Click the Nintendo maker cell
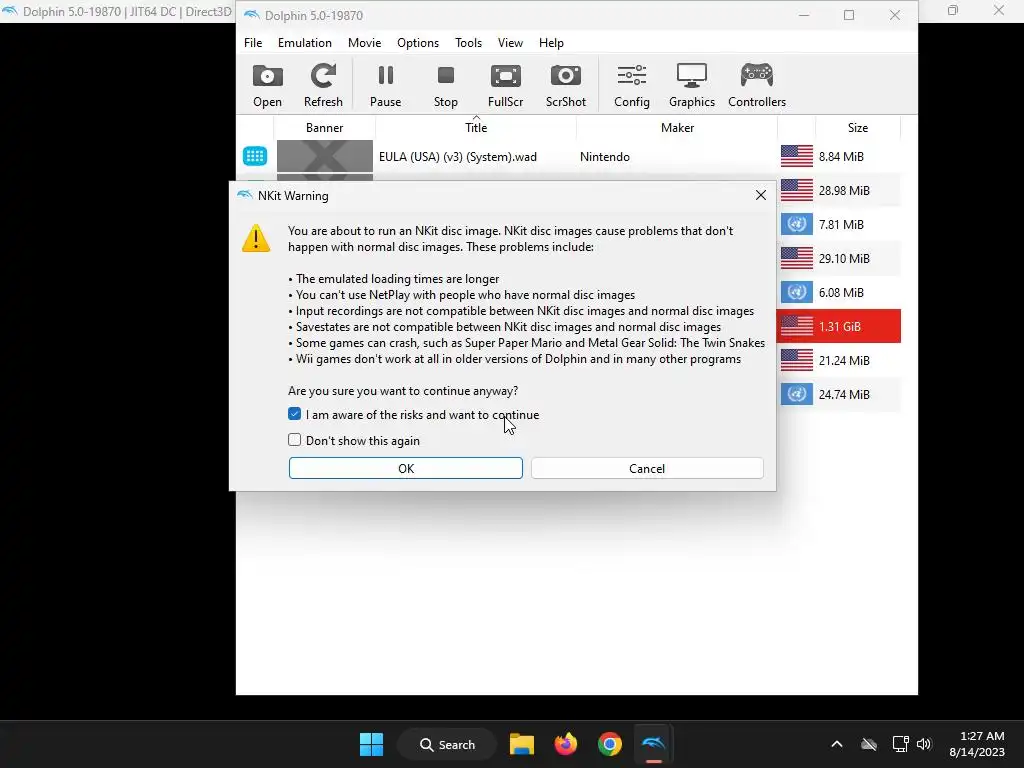Screen dimensions: 1024x768 (x=605, y=157)
